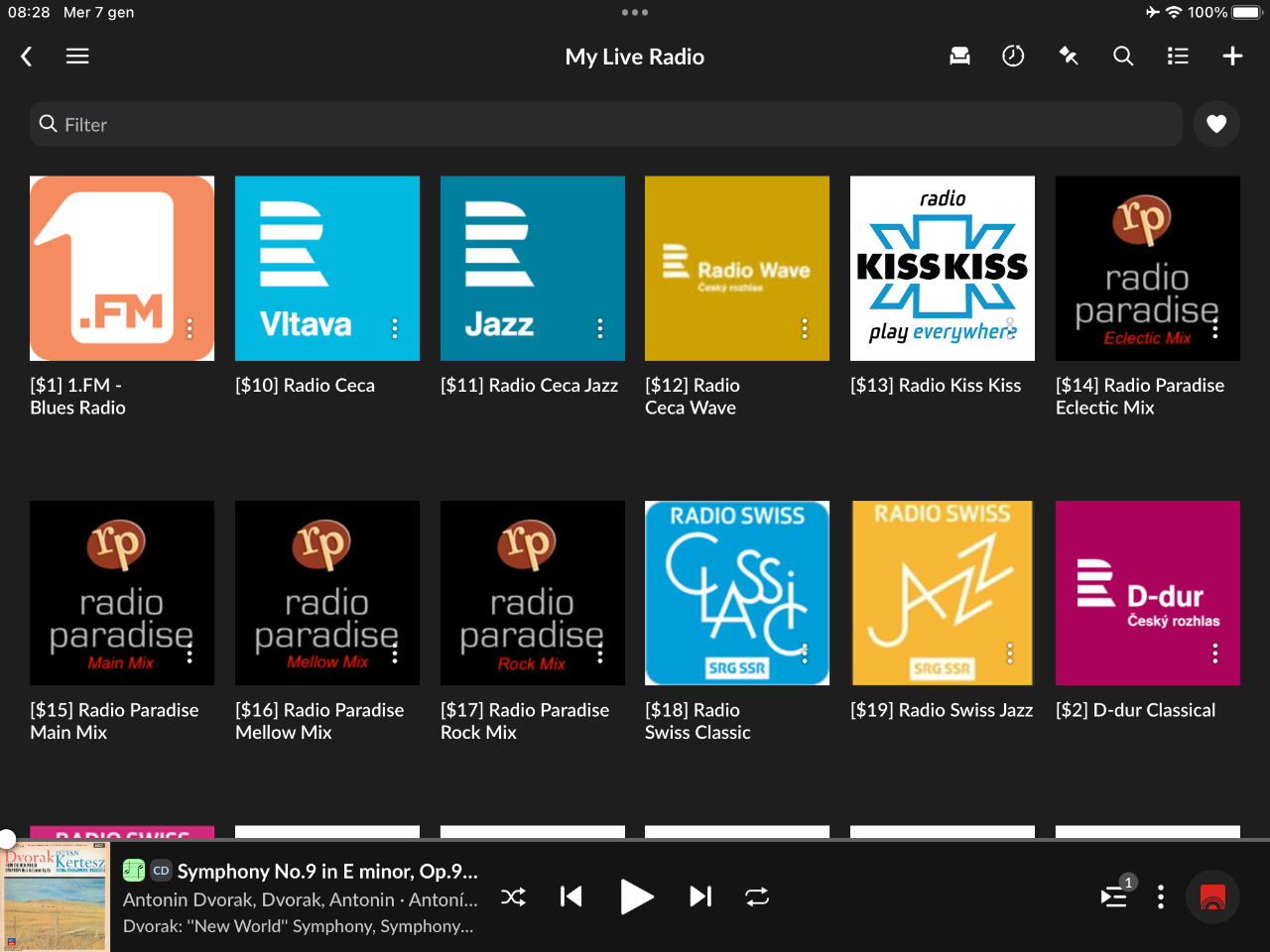
Task: Add a new live radio station
Action: [1232, 57]
